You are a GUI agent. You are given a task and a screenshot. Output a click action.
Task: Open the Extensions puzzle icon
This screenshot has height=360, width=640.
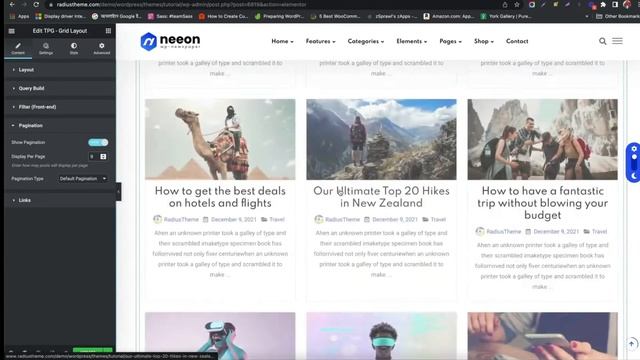point(603,4)
